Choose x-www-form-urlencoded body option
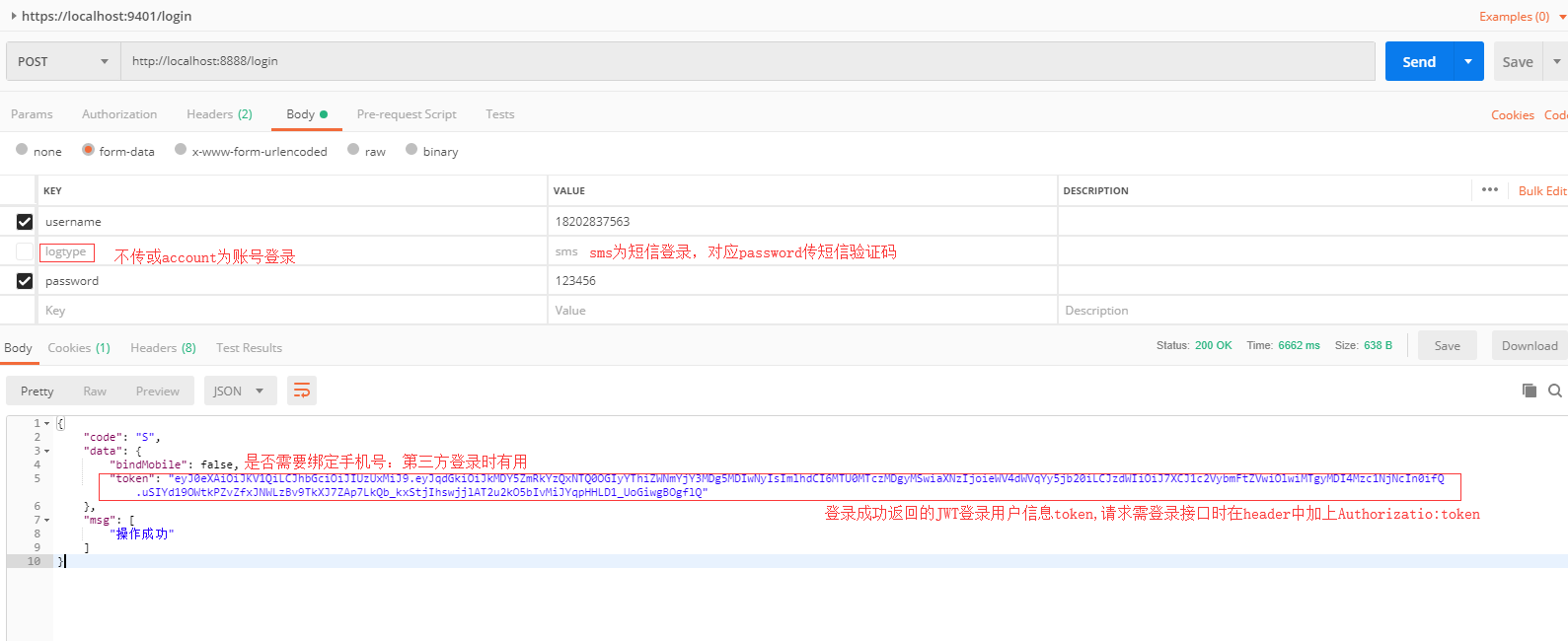The image size is (1568, 641). click(x=181, y=150)
